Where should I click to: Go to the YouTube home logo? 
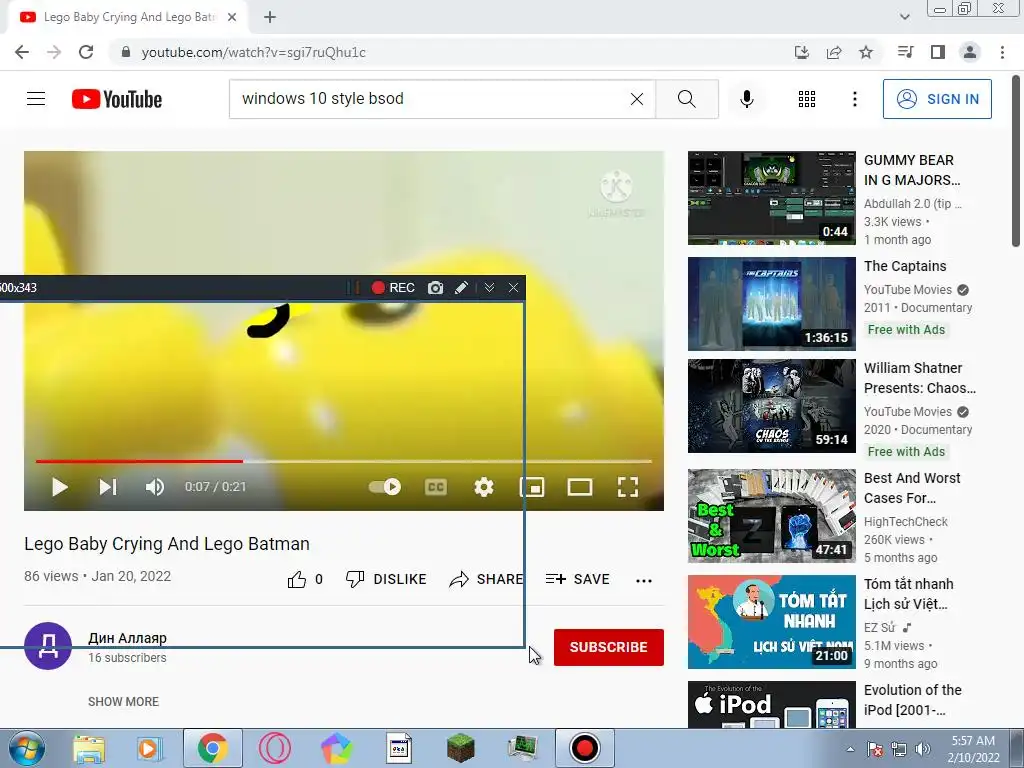click(117, 99)
